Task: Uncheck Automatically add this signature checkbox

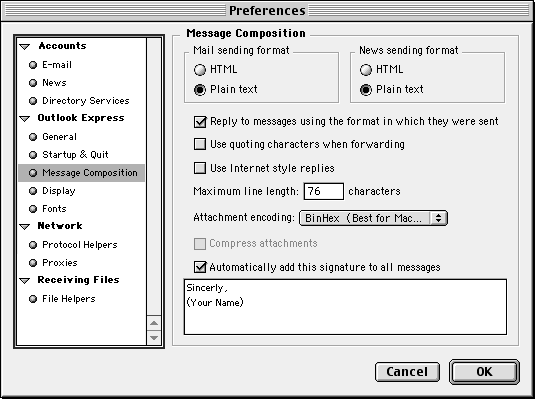Action: point(200,267)
